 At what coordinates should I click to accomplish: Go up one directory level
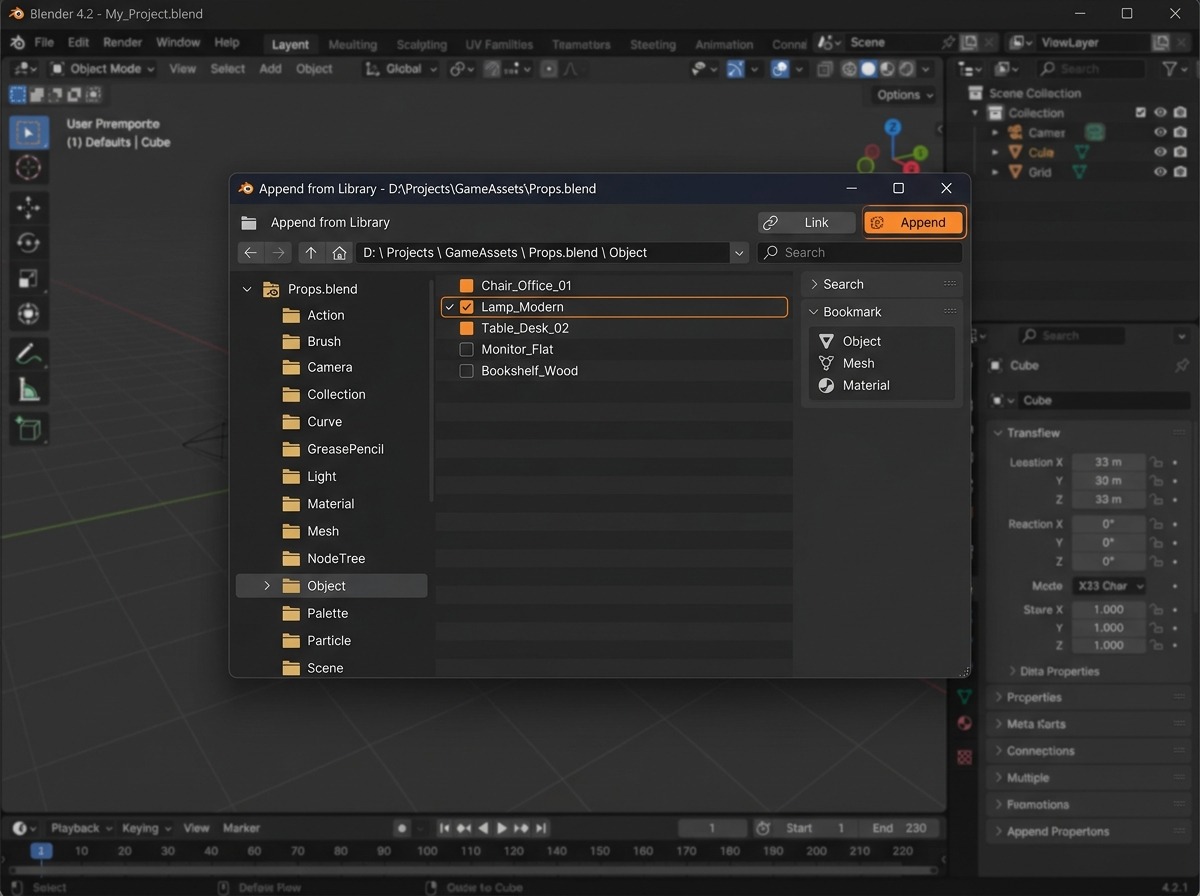(x=311, y=253)
